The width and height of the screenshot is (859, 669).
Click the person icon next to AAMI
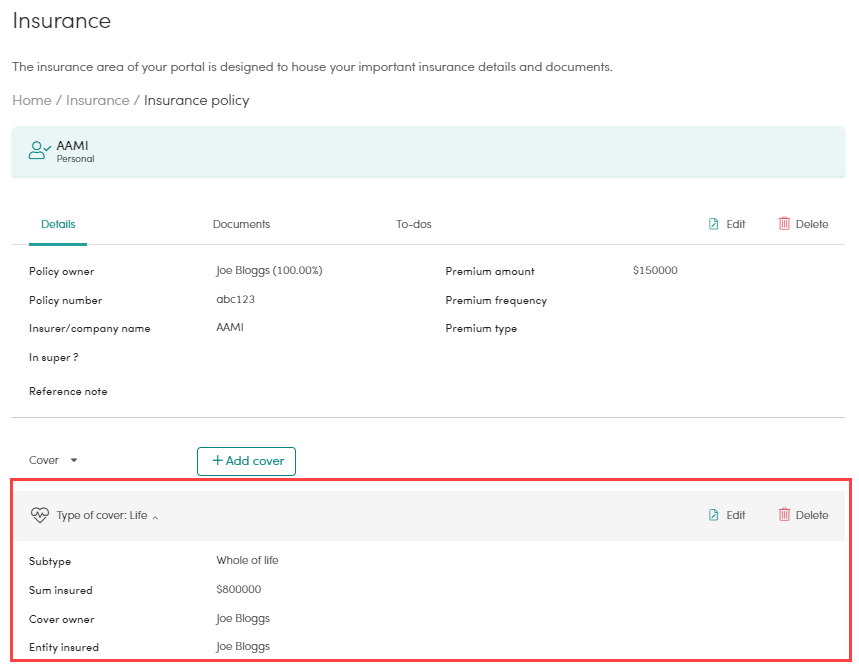point(39,150)
